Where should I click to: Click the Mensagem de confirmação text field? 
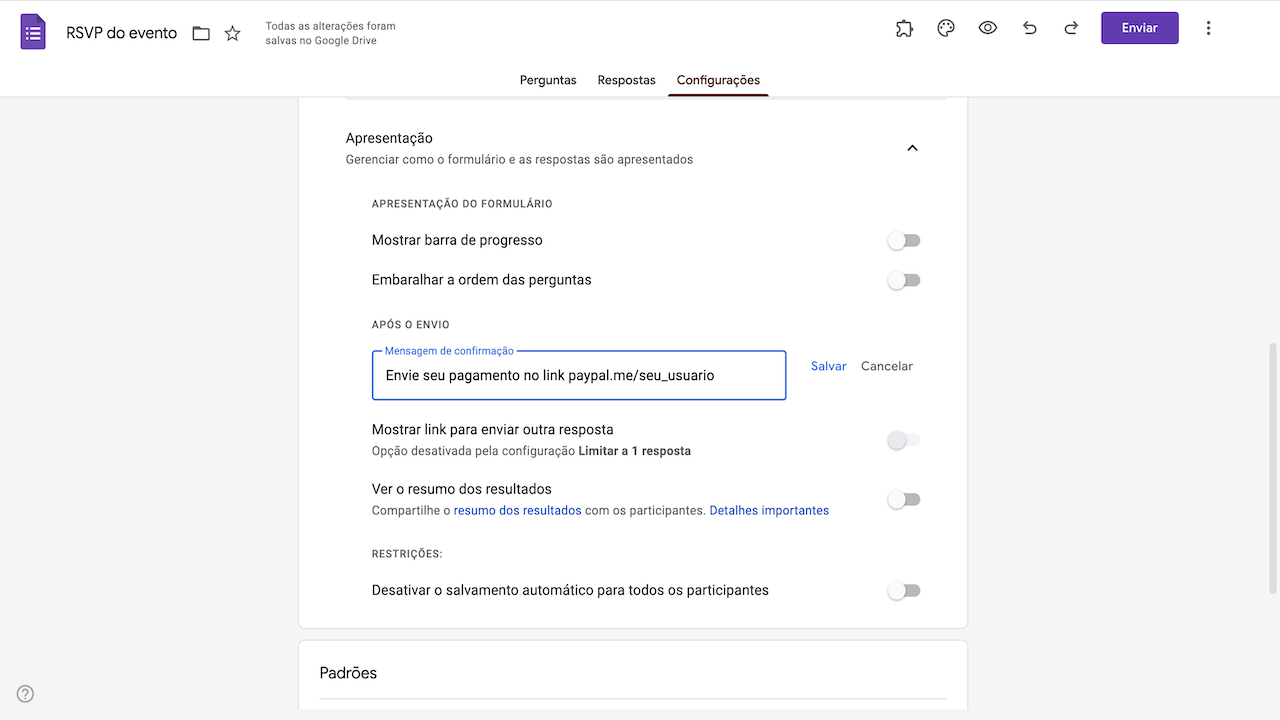[578, 376]
